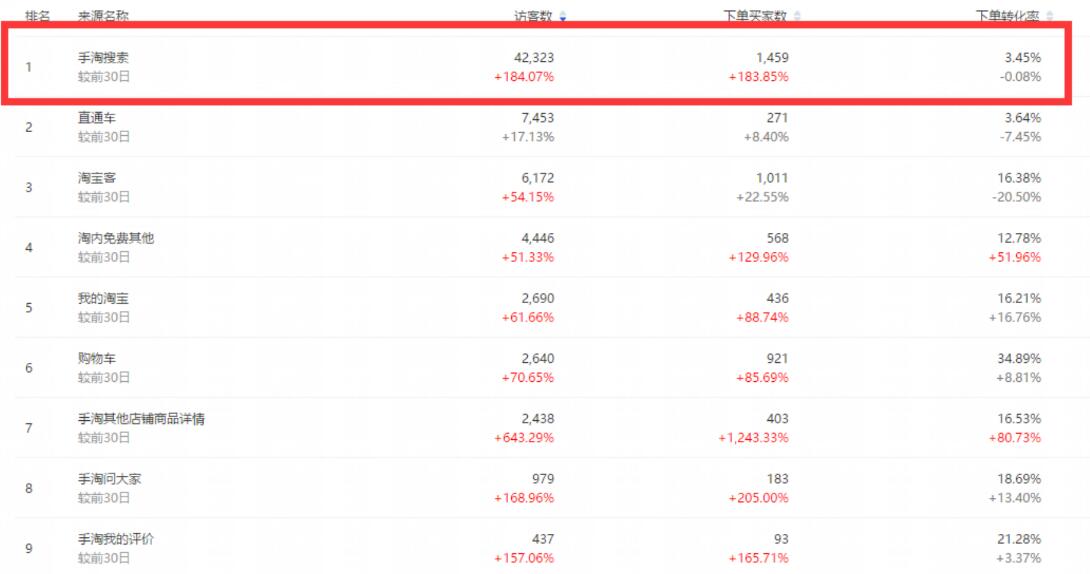
Task: Open the 手淘我的评价 source
Action: (116, 539)
